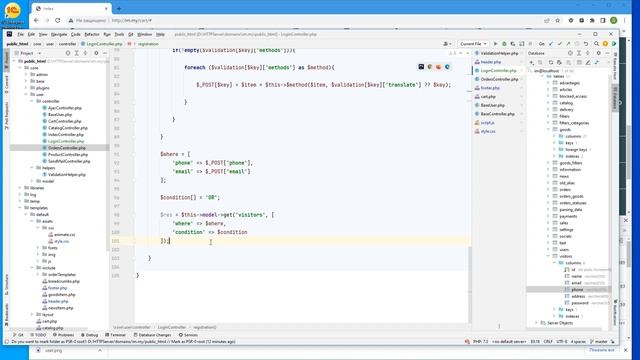Image resolution: width=640 pixels, height=360 pixels.
Task: Open the Services tool window
Action: tap(188, 335)
